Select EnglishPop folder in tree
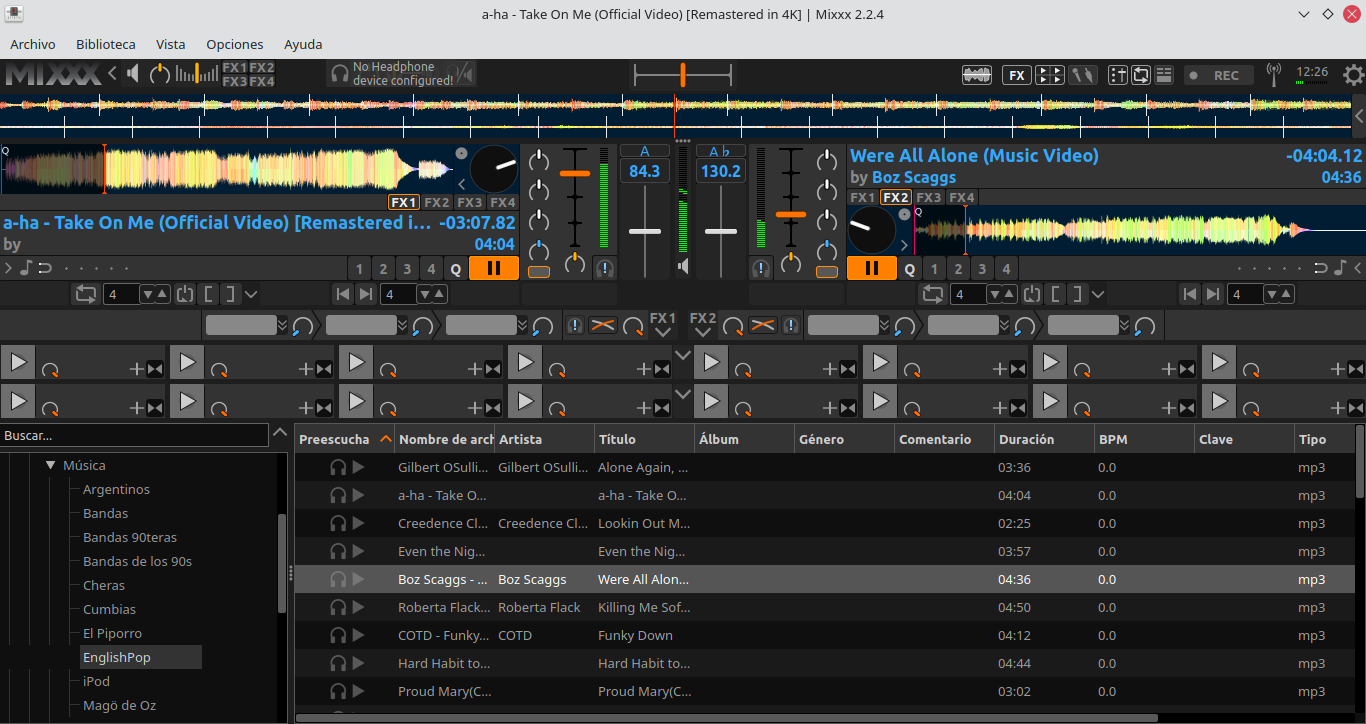The width and height of the screenshot is (1366, 724). point(141,657)
